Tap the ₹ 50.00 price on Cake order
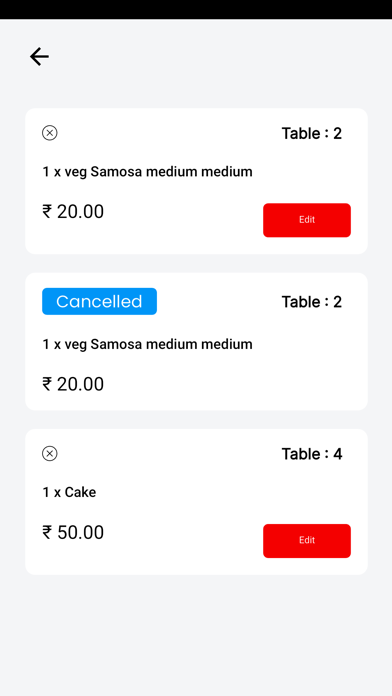The width and height of the screenshot is (392, 696). 73,532
